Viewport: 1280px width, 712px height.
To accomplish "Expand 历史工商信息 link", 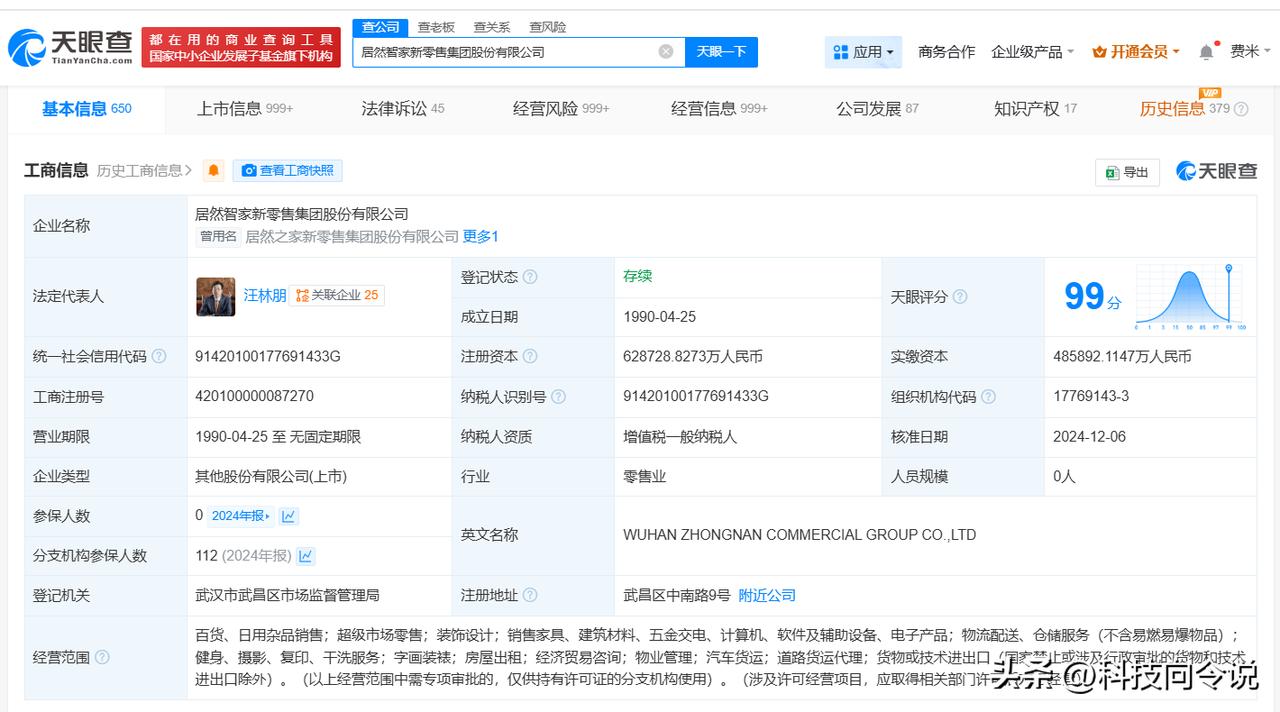I will (145, 171).
